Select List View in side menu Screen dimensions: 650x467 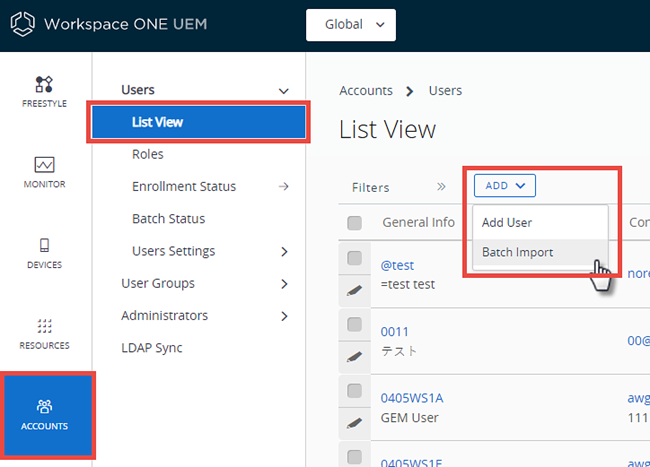click(199, 122)
